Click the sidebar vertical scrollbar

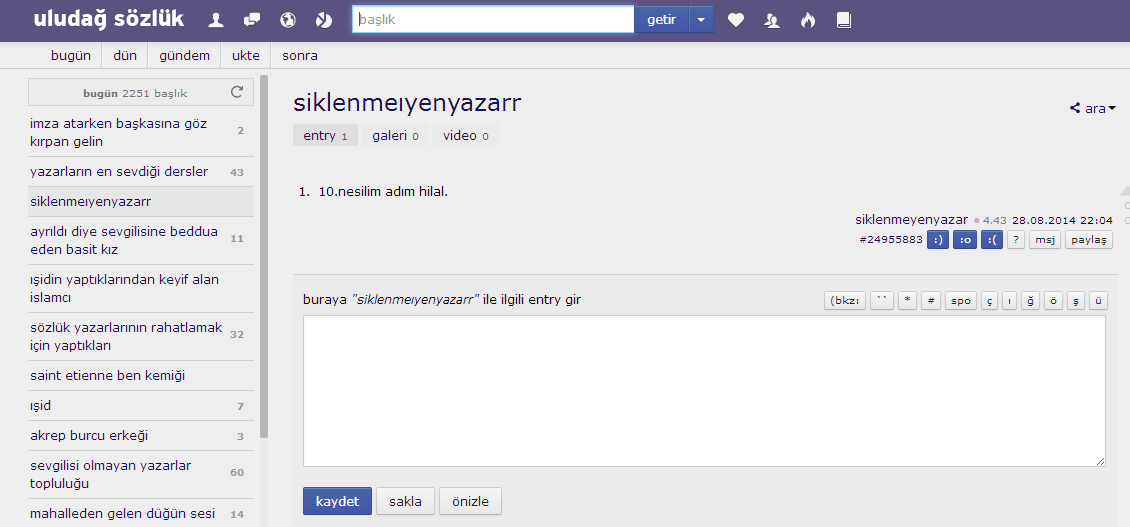[x=264, y=256]
